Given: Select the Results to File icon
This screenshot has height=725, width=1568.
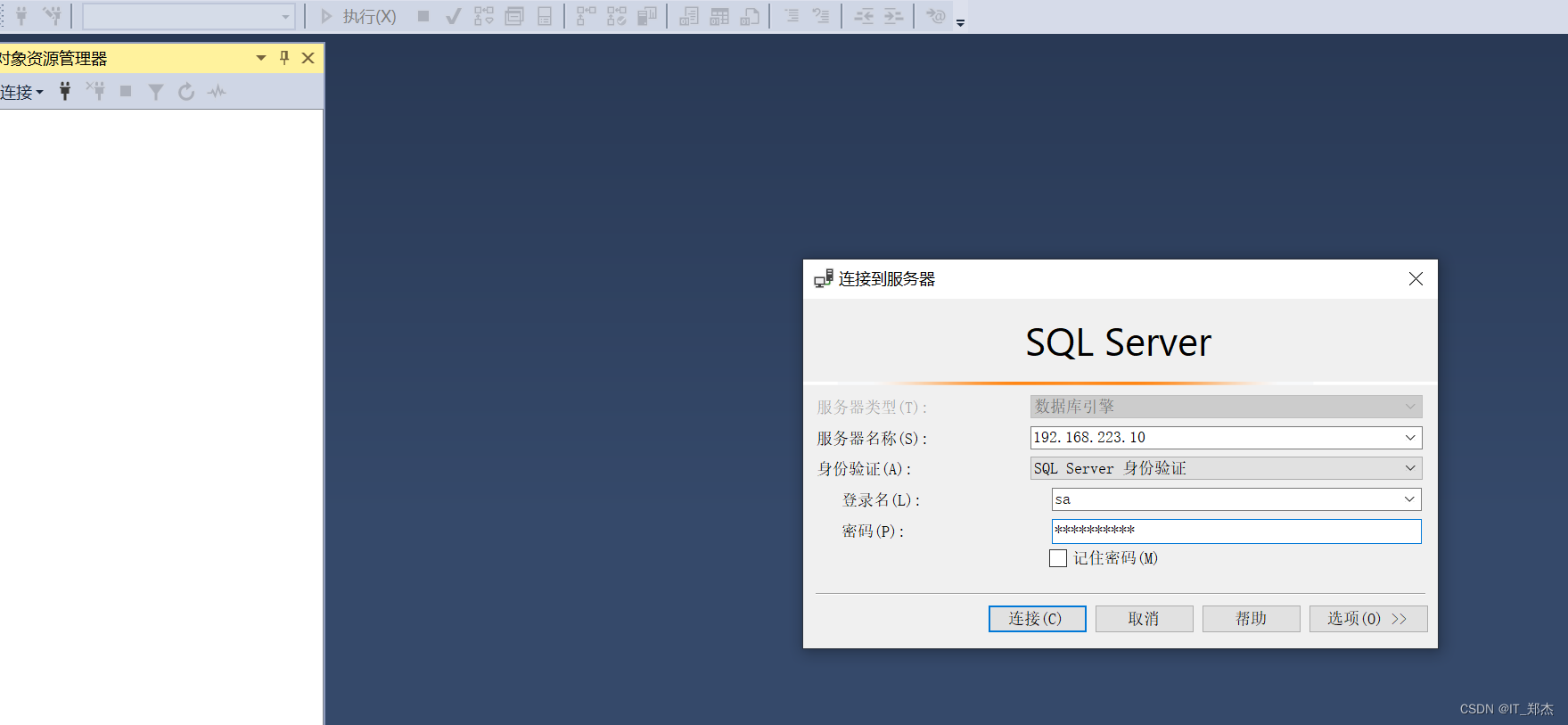Looking at the screenshot, I should pyautogui.click(x=750, y=16).
